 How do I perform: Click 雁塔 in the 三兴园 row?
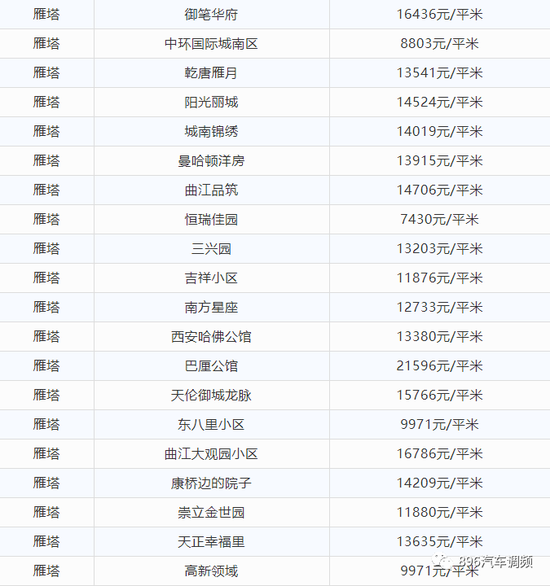pyautogui.click(x=46, y=249)
